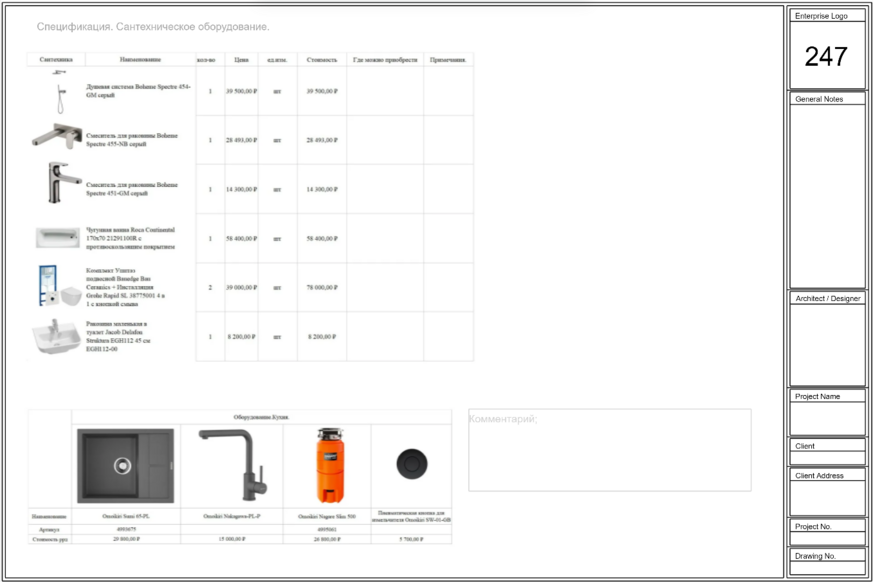Click the price cell '28 493,00 ₽' in Цена column
The image size is (873, 582).
pyautogui.click(x=241, y=140)
